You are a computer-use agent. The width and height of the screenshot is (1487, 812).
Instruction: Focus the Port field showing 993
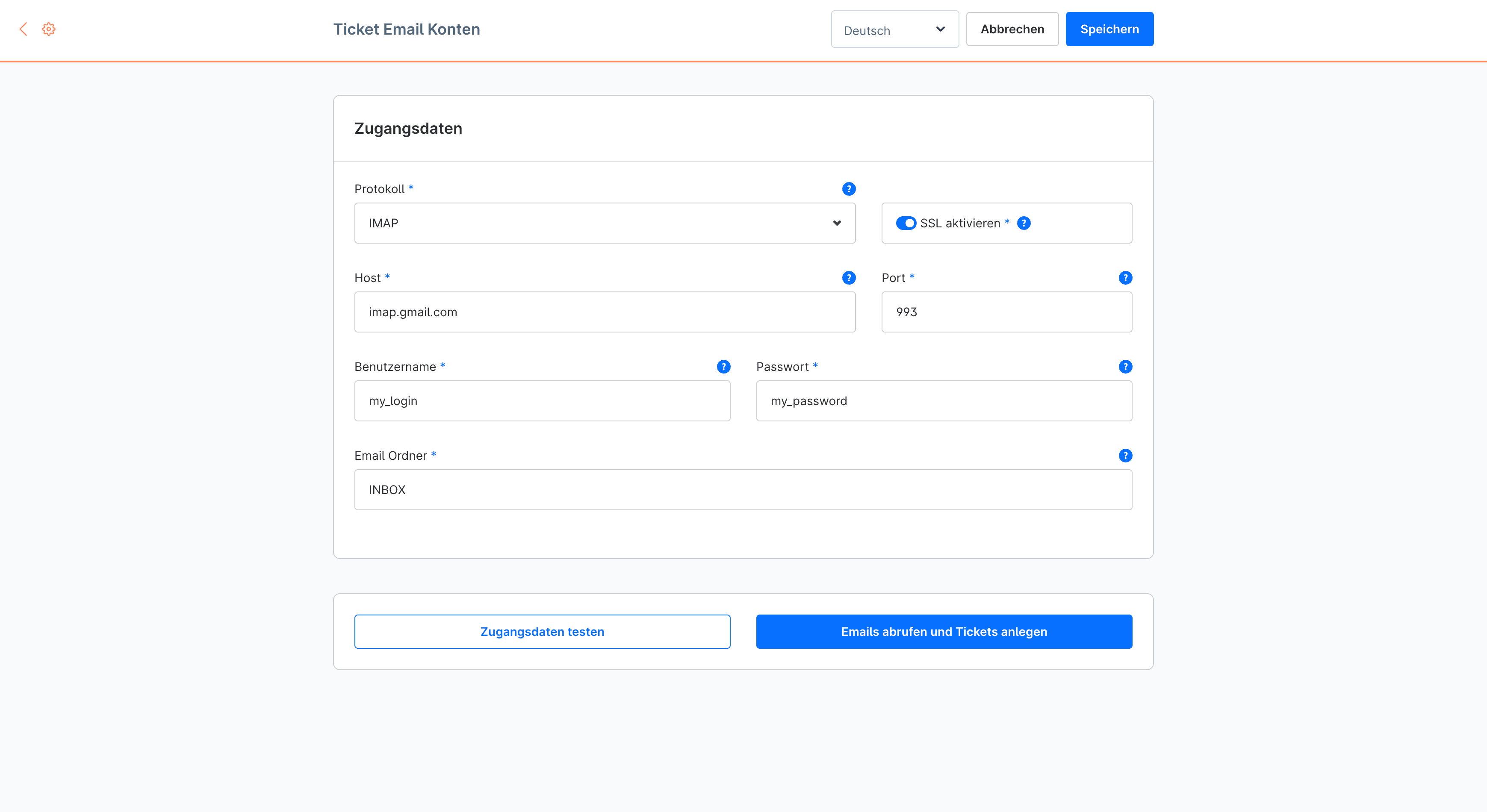pyautogui.click(x=1007, y=312)
